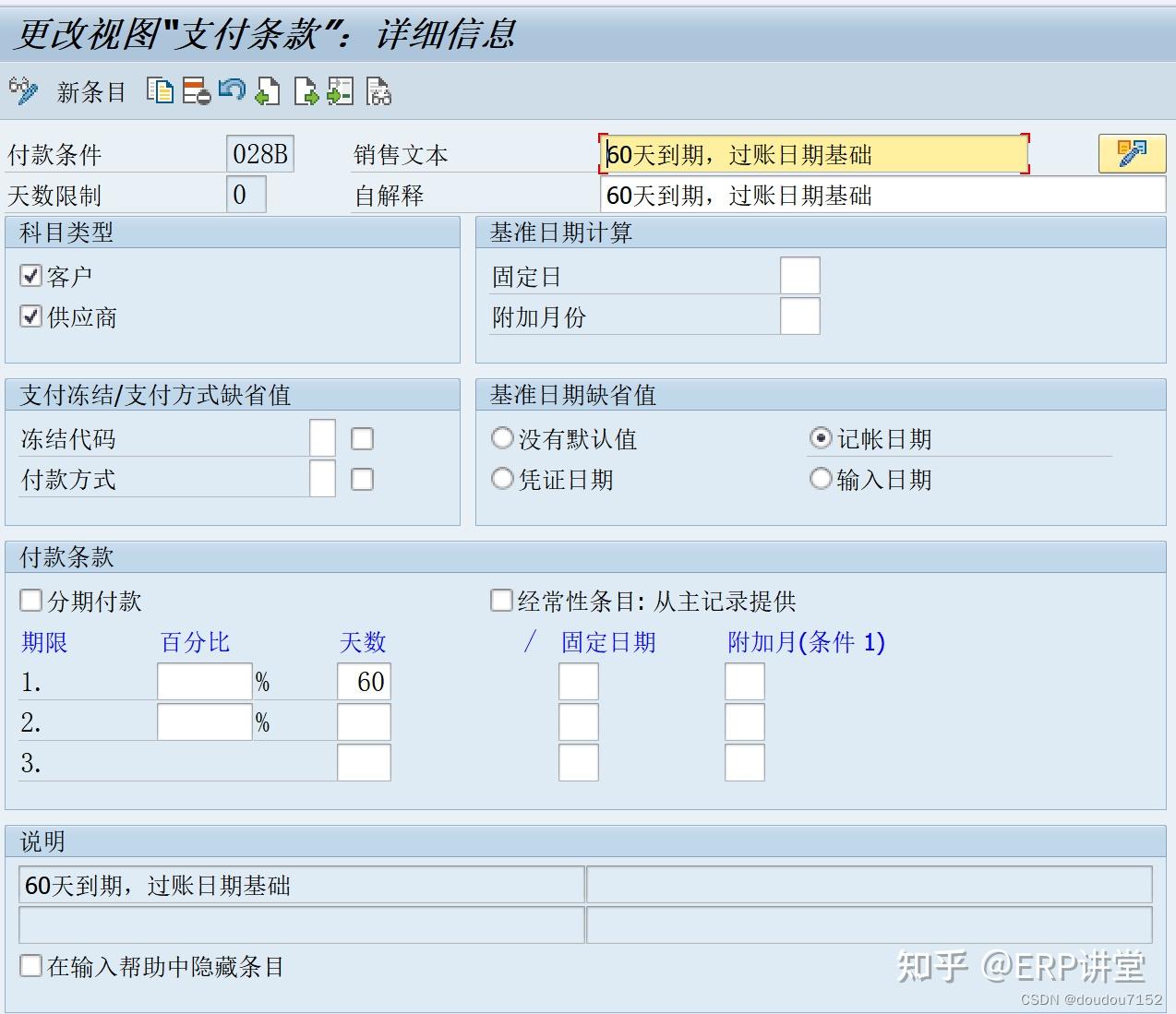Click the 说明 line containing 60天到期，过账日期基础
The width and height of the screenshot is (1176, 1014).
[x=301, y=885]
